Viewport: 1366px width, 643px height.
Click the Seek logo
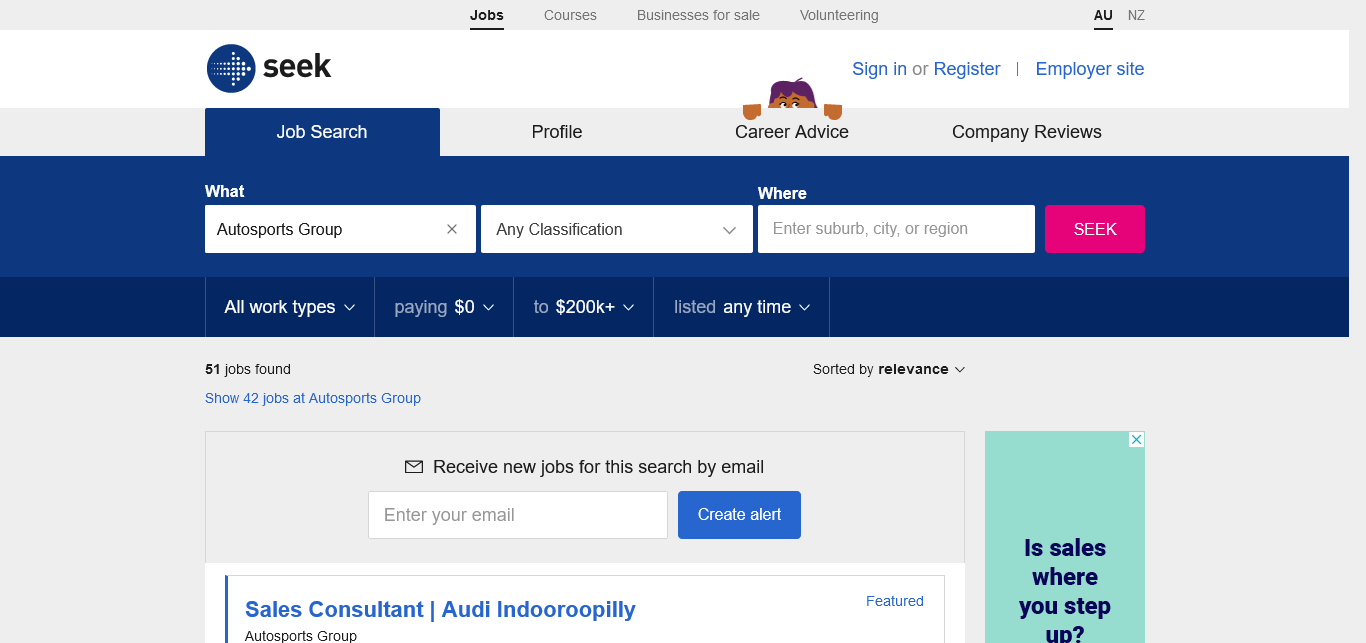pos(268,68)
